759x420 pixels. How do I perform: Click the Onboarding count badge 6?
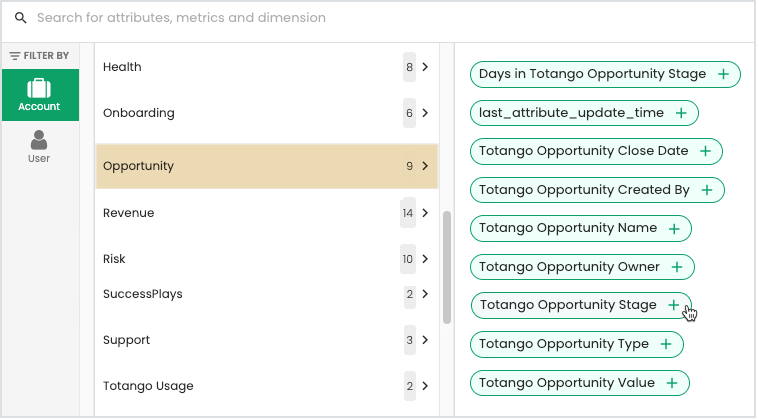tap(410, 113)
